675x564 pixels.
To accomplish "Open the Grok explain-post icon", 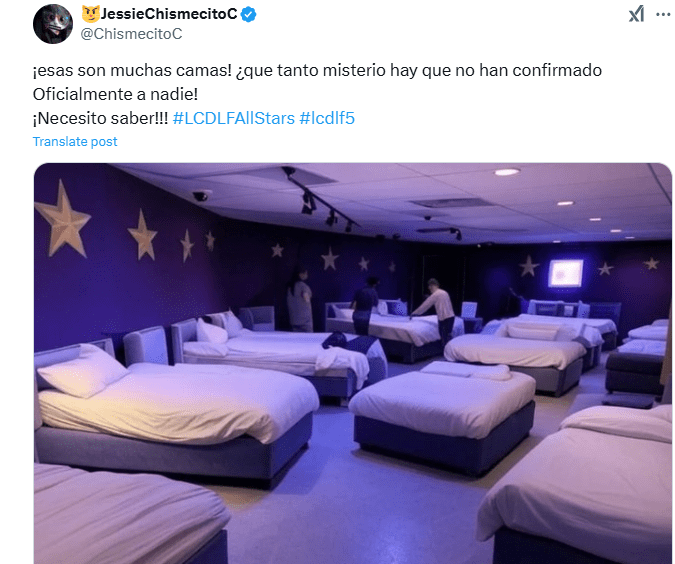I will coord(636,14).
